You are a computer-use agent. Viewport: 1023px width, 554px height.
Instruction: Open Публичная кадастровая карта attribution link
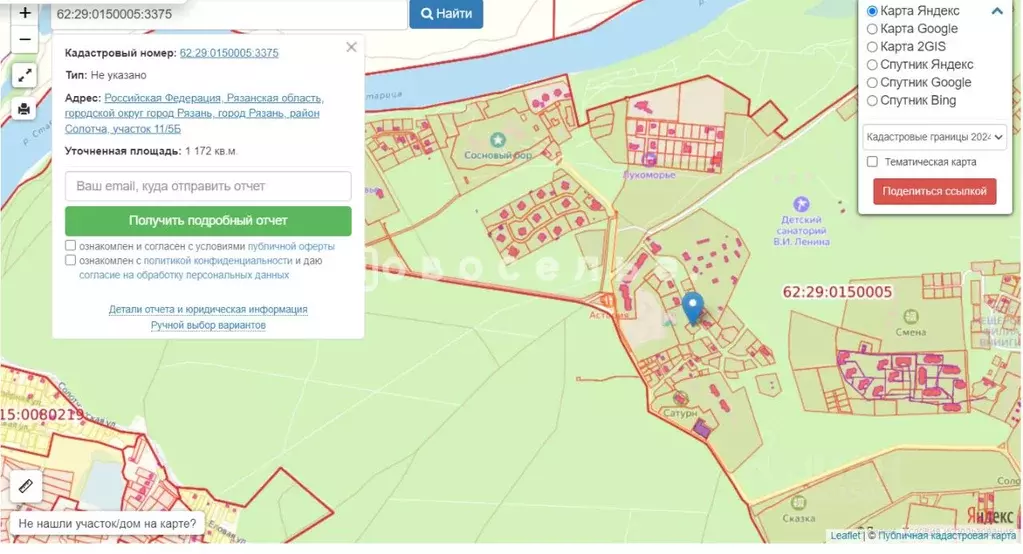pyautogui.click(x=947, y=535)
